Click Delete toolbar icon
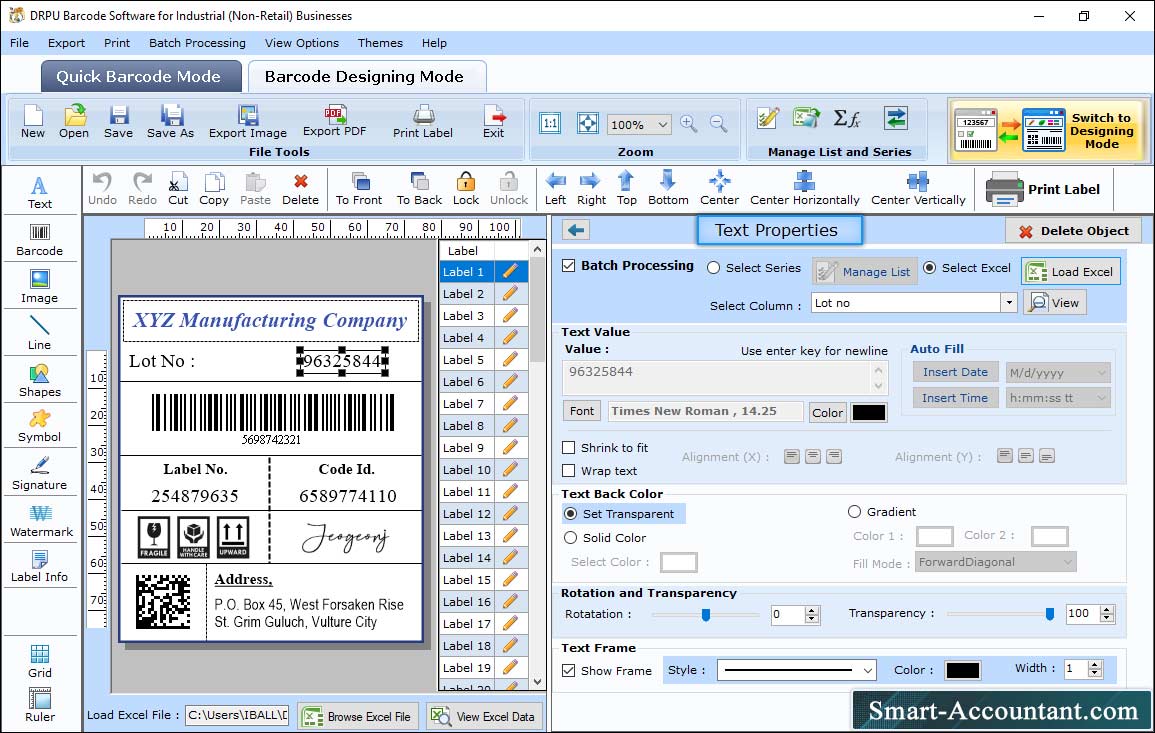 pos(301,189)
